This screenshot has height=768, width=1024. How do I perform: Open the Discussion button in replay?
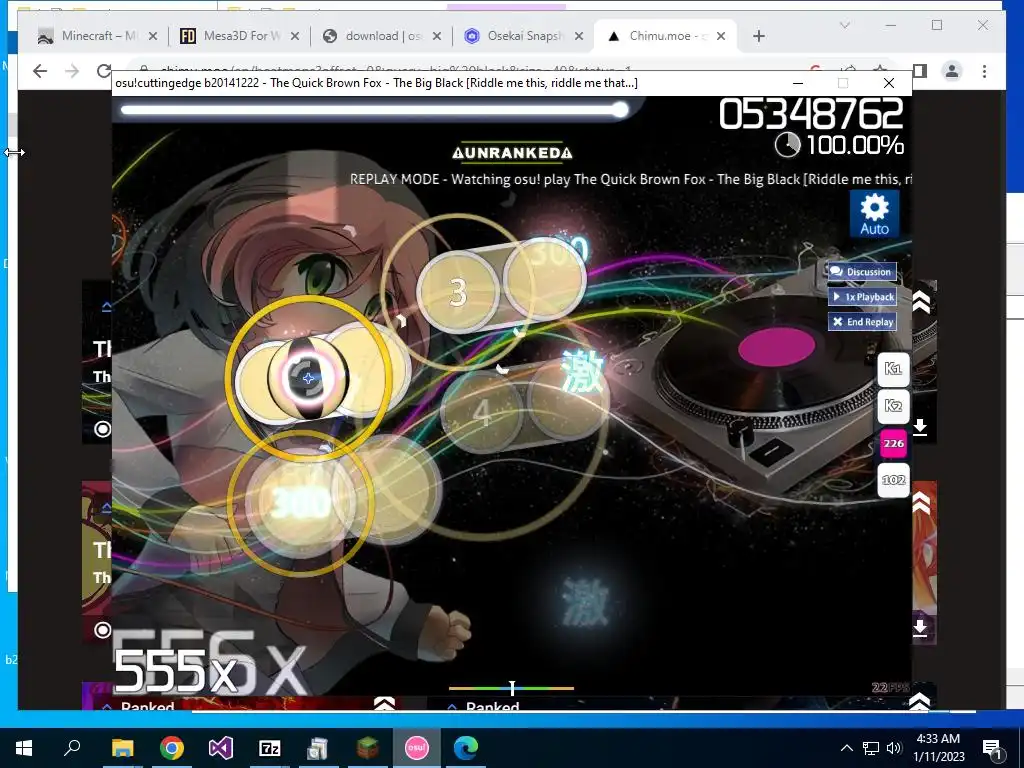[862, 272]
